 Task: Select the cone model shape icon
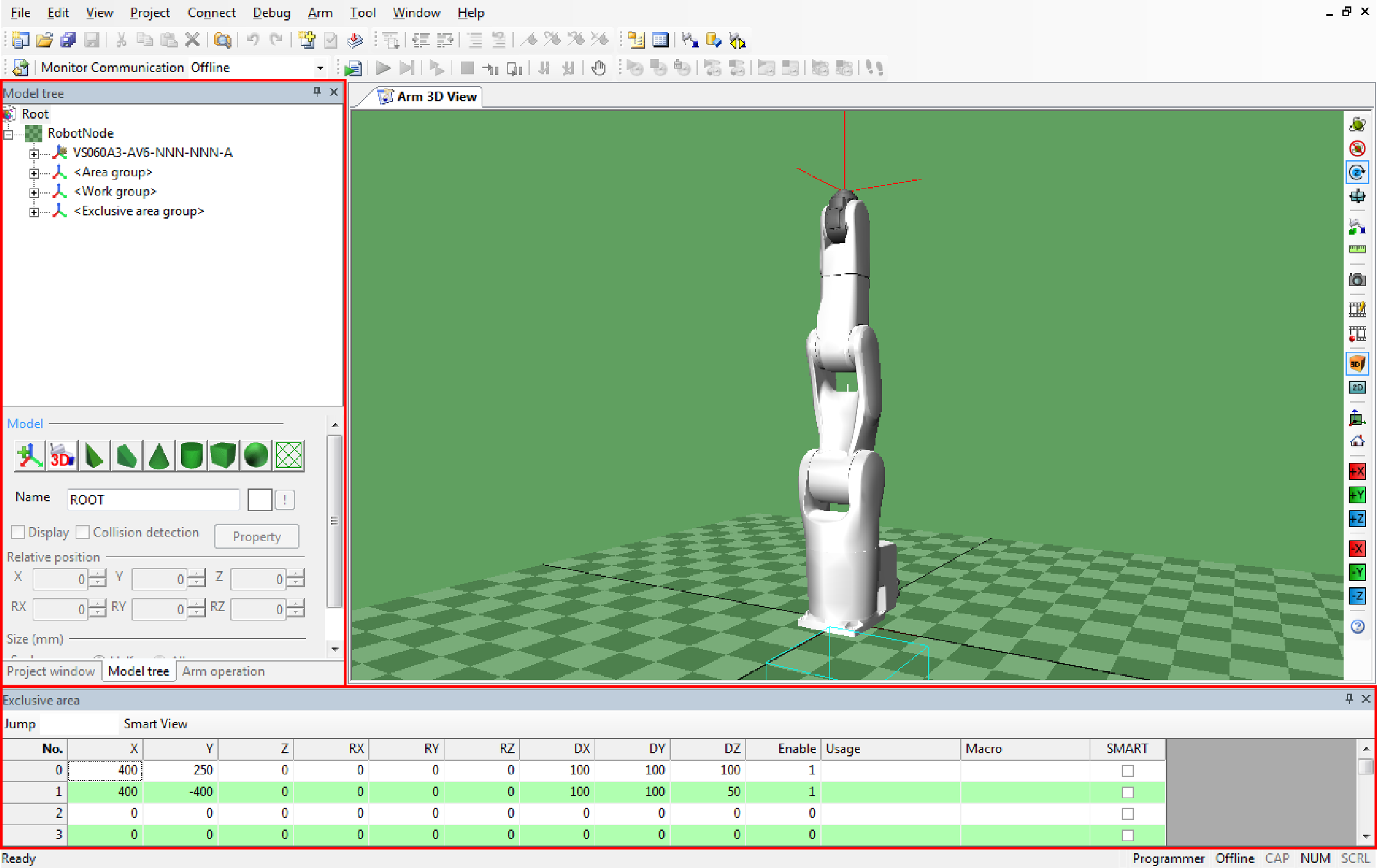click(x=159, y=456)
